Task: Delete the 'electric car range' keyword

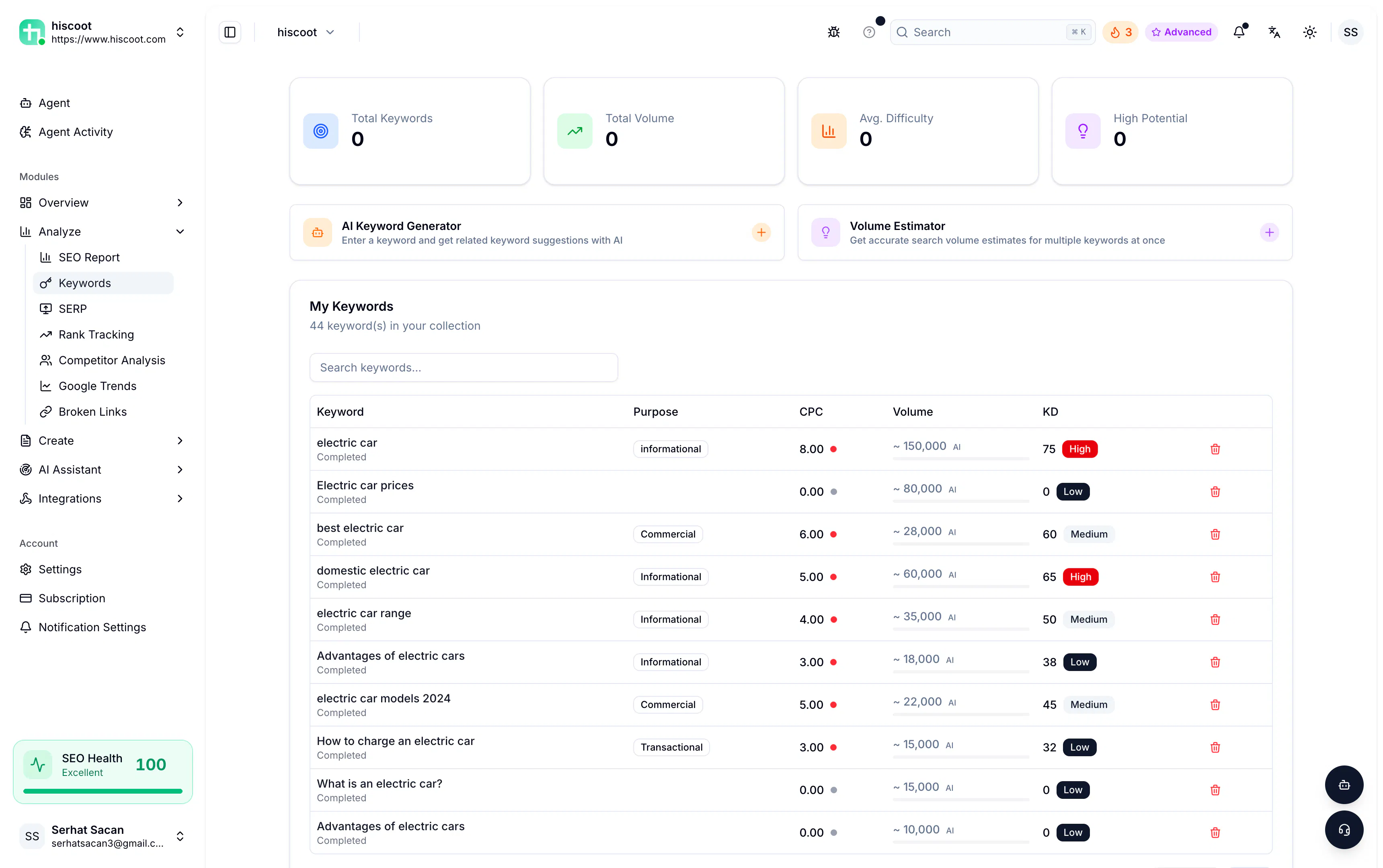Action: point(1215,620)
